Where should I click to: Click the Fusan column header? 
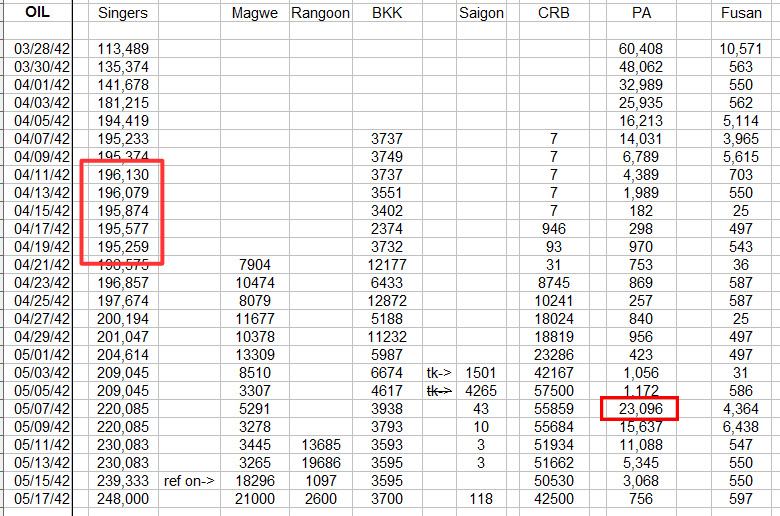[x=741, y=13]
